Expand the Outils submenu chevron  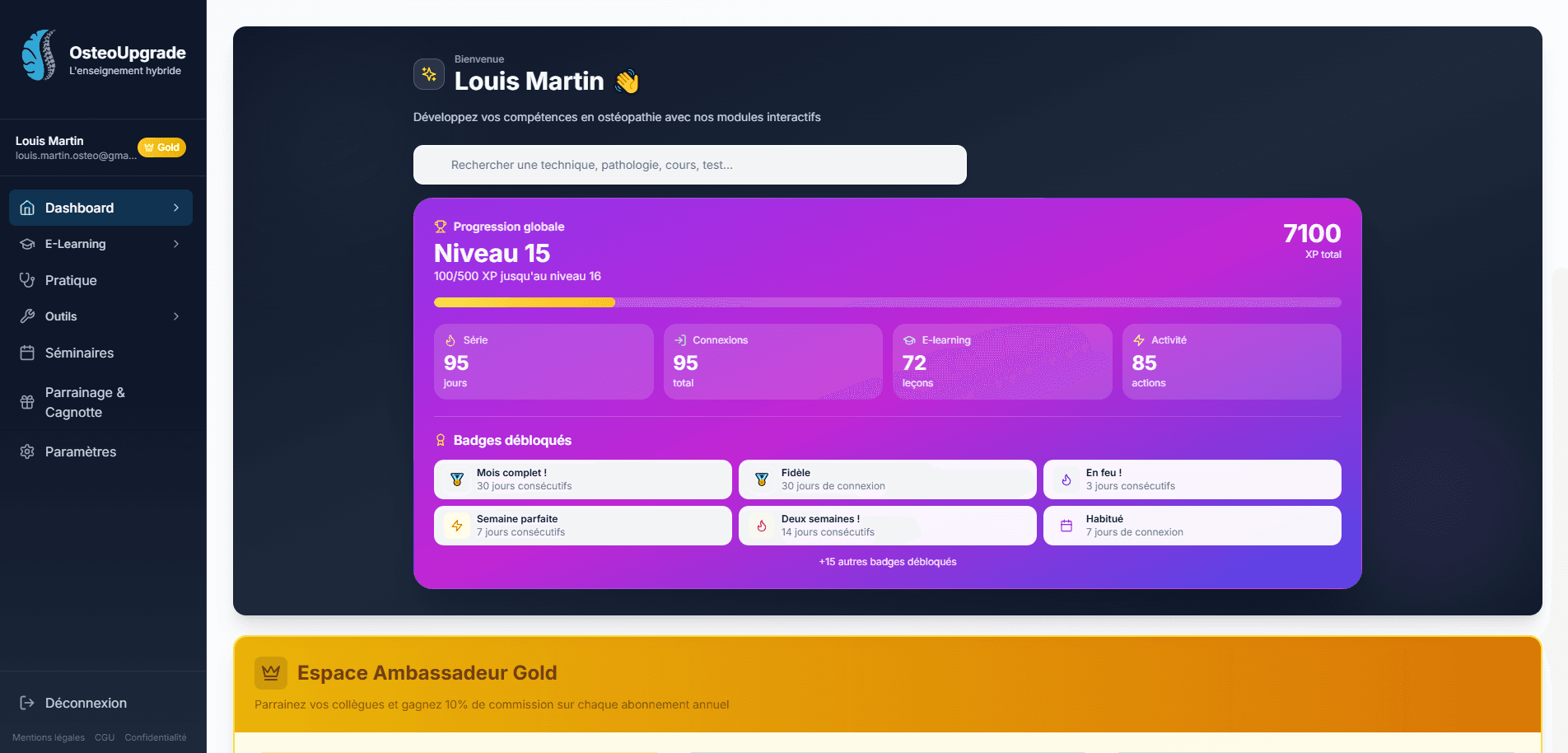click(175, 316)
